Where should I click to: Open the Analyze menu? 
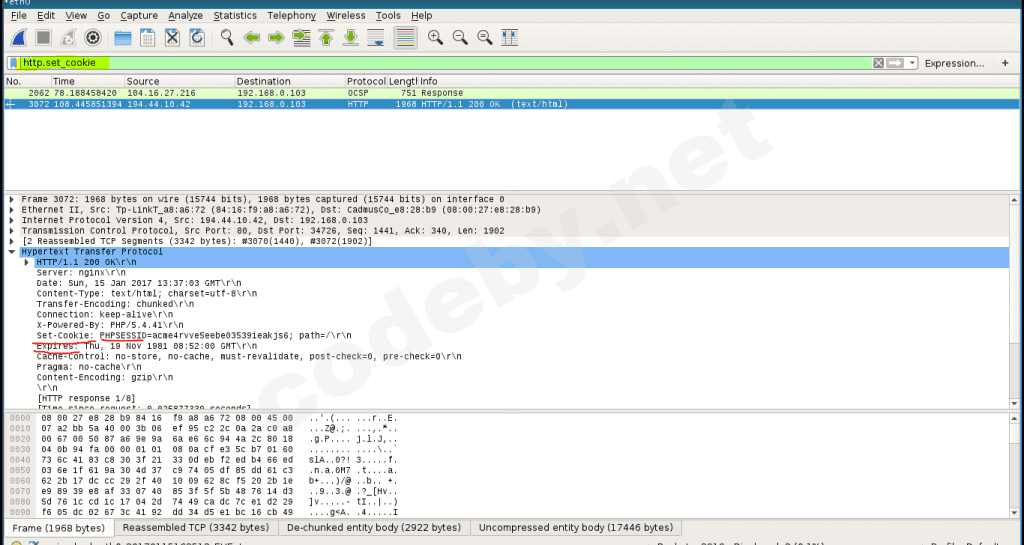coord(185,15)
